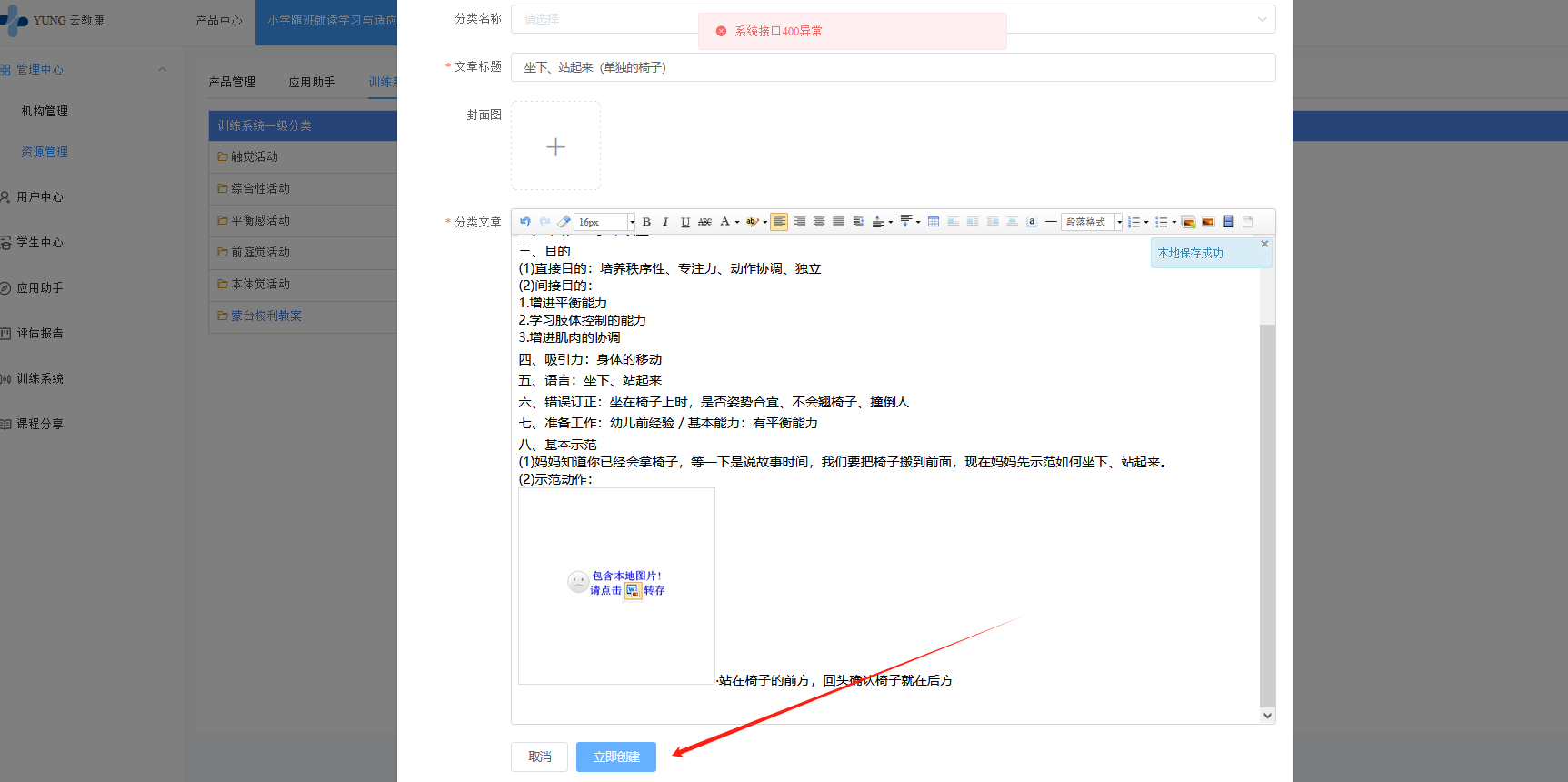Click 立即创建 button to create article
The image size is (1568, 782).
pyautogui.click(x=615, y=757)
